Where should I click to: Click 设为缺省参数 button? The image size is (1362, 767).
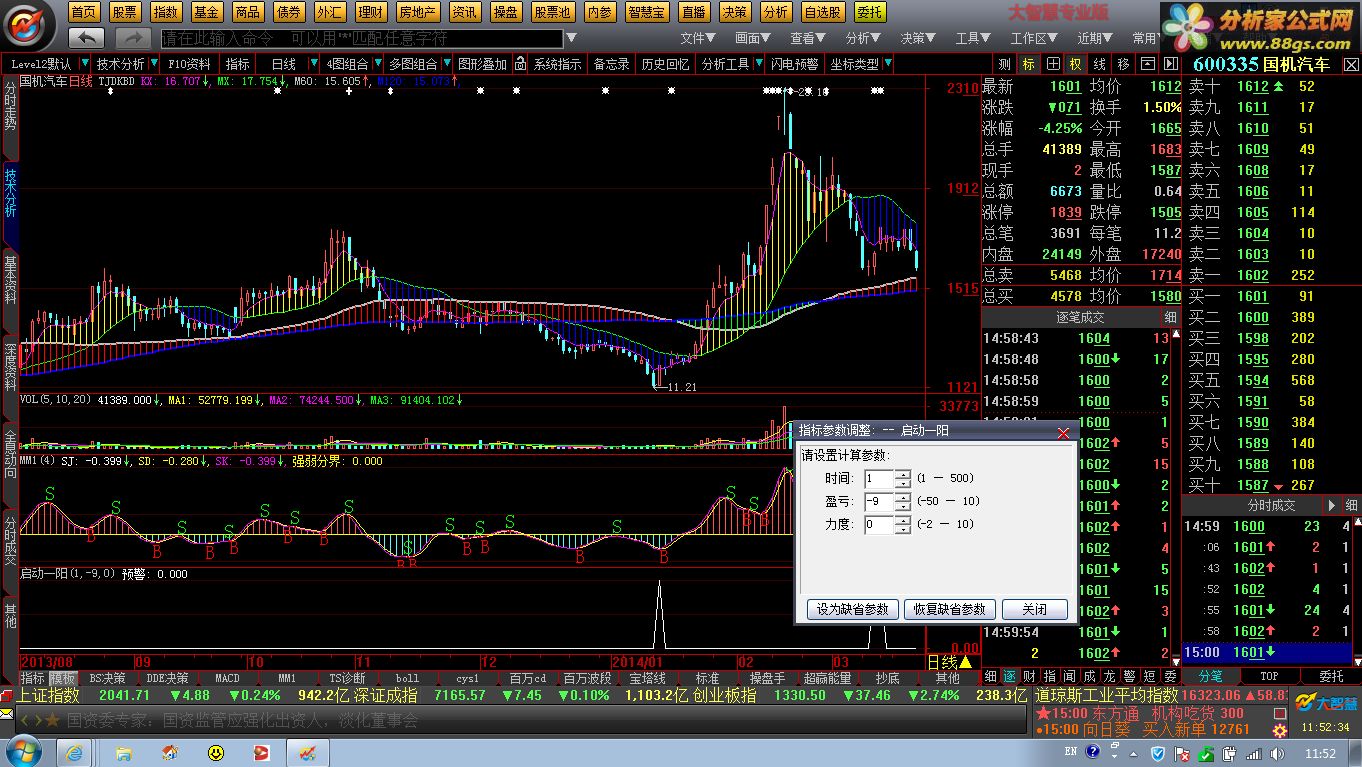tap(852, 609)
